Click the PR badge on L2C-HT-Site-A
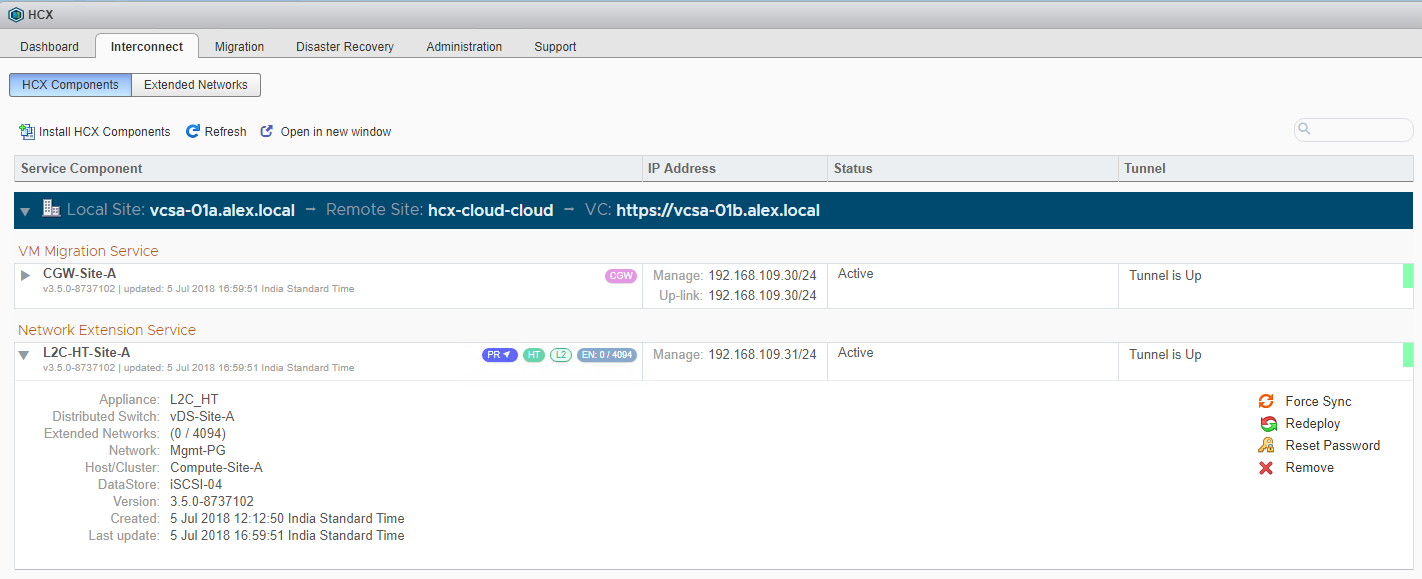 point(499,355)
